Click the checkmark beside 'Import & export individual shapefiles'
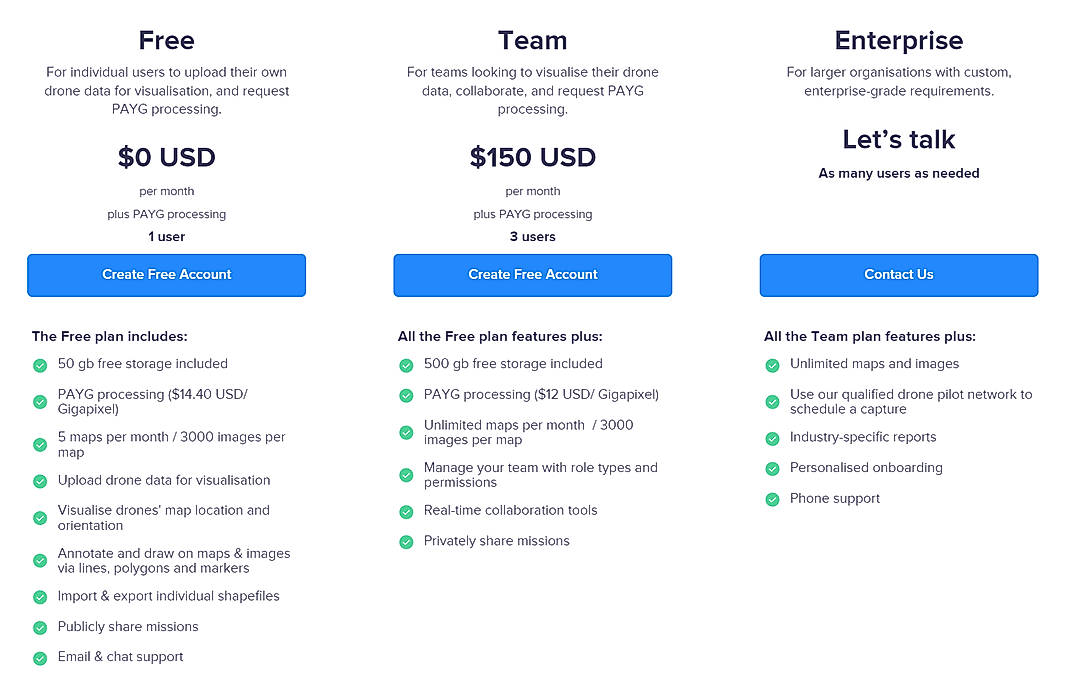1070x700 pixels. click(x=39, y=595)
